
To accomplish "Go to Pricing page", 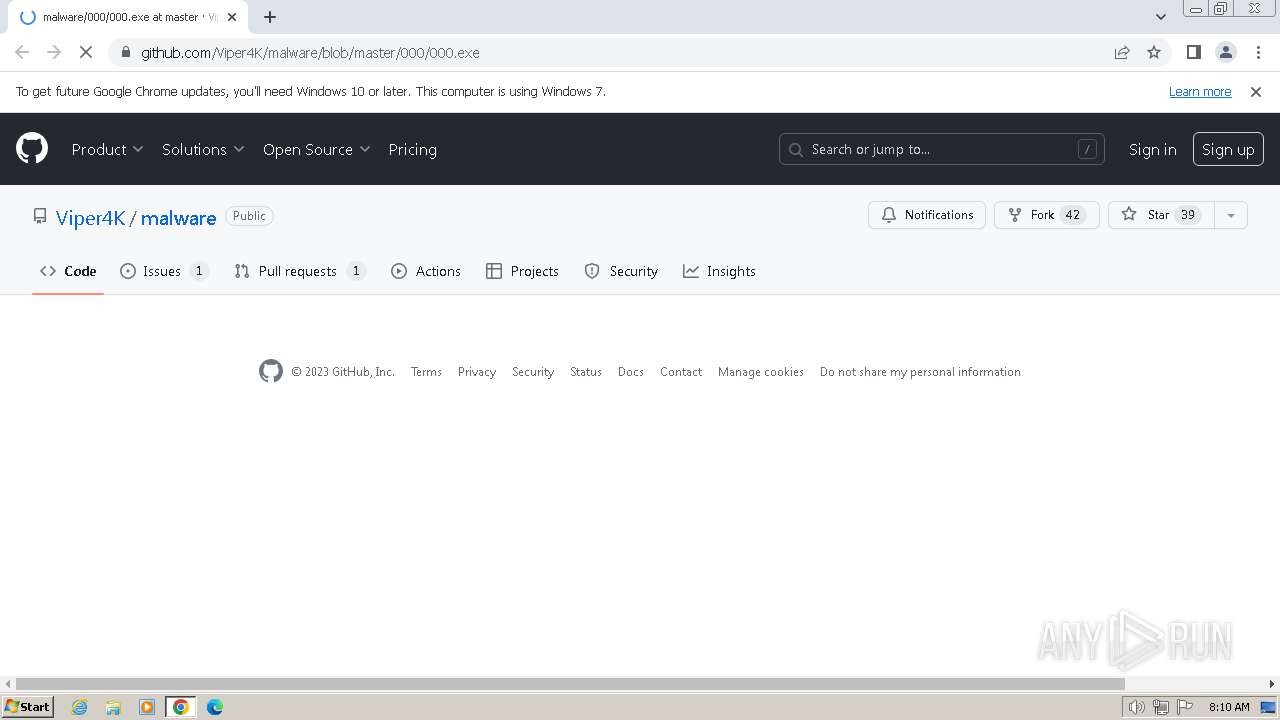I will pos(412,149).
